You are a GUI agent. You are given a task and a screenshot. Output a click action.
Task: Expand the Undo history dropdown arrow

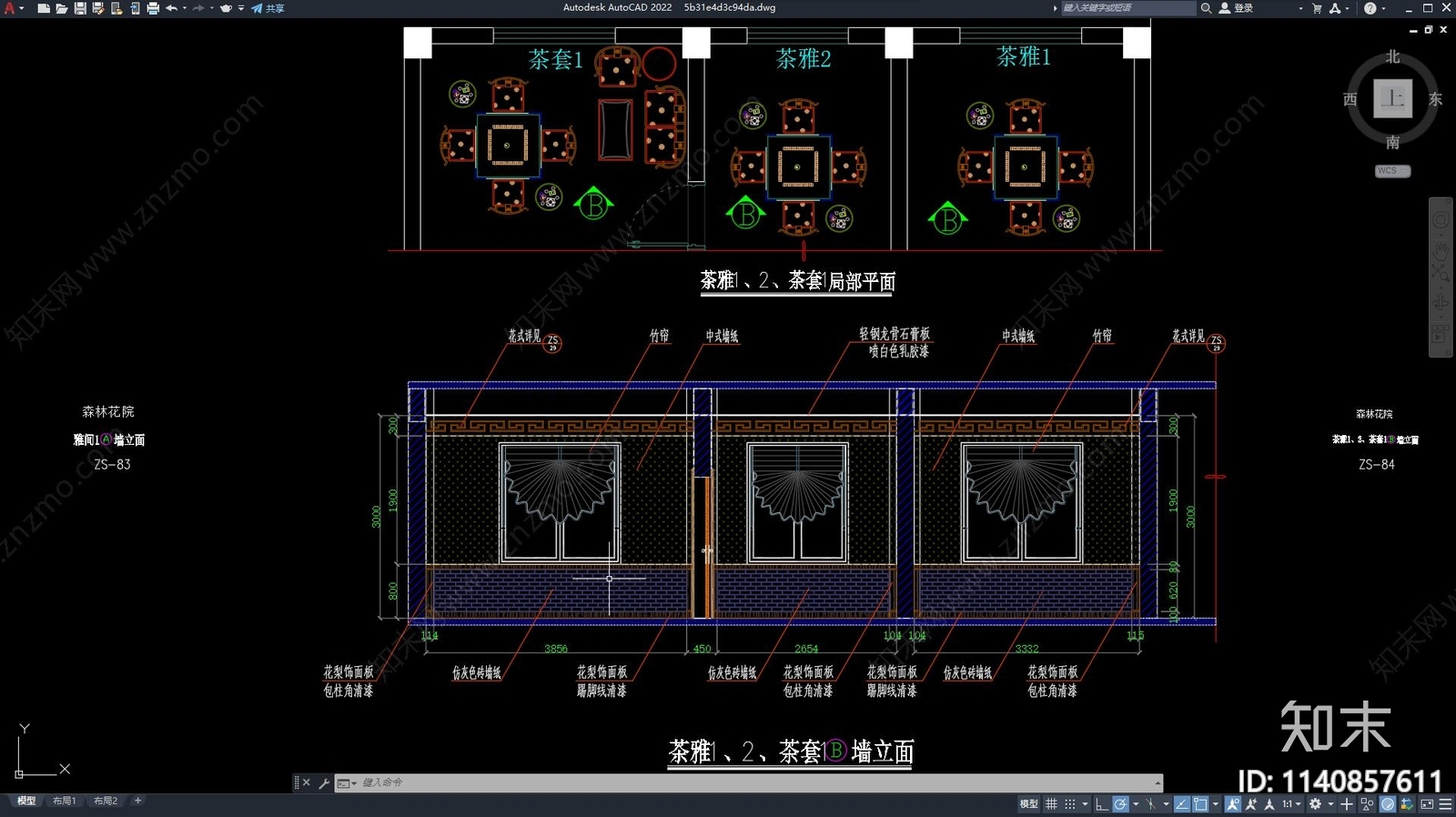click(x=184, y=8)
